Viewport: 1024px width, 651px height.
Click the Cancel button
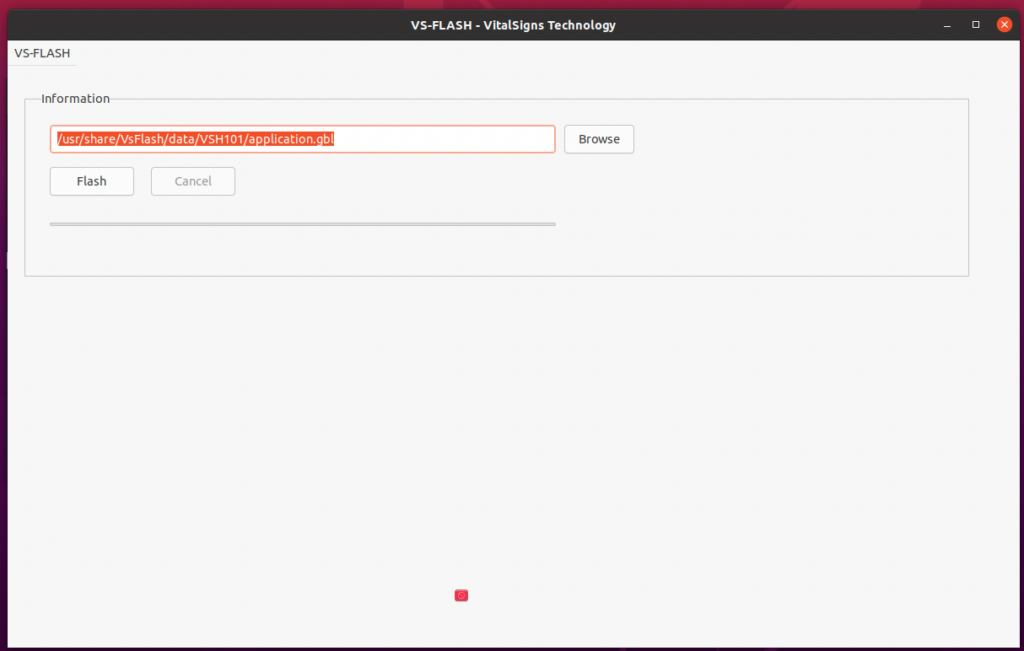(193, 181)
